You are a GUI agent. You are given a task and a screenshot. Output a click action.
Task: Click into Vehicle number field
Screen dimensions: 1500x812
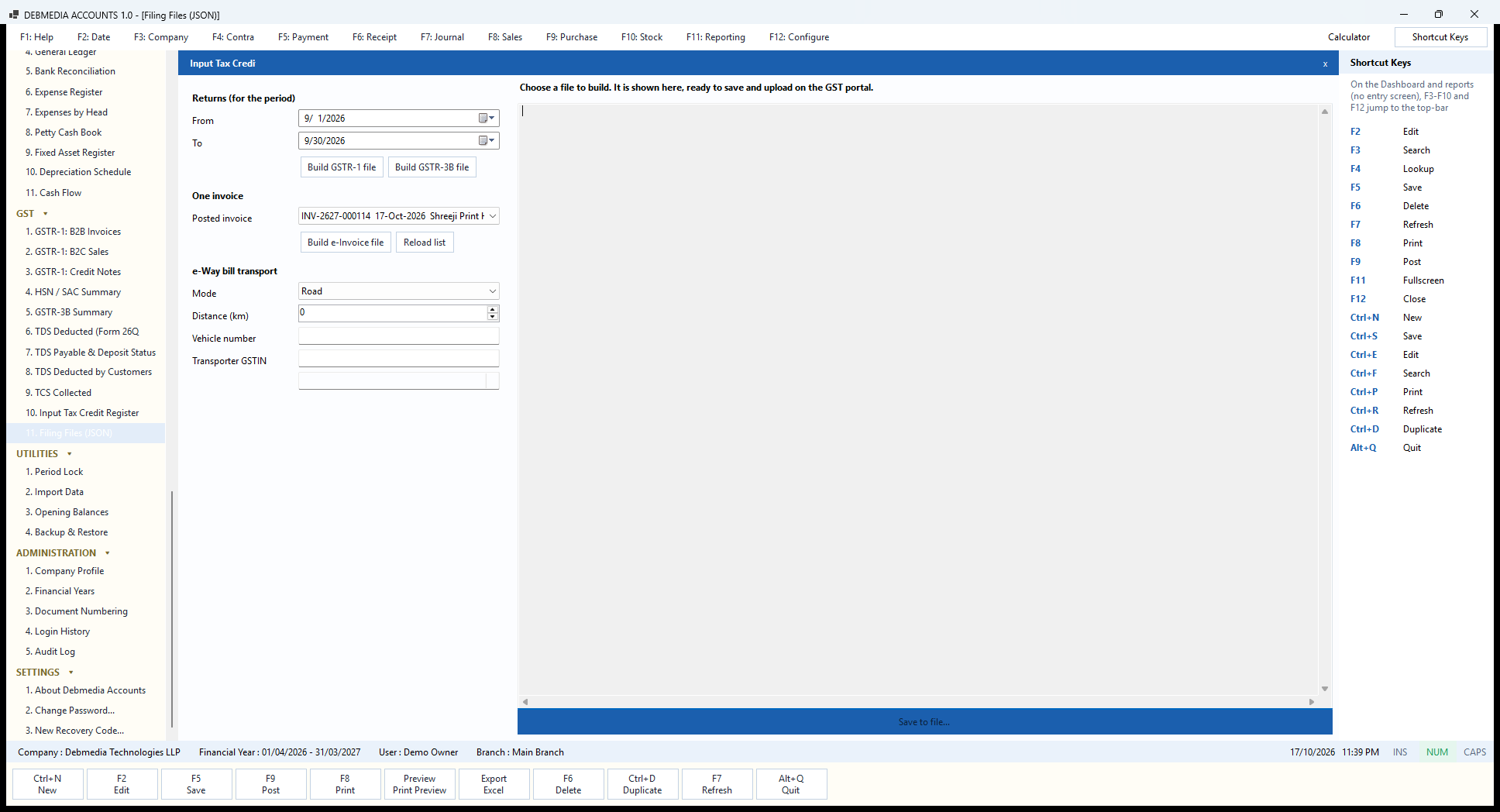(x=399, y=336)
